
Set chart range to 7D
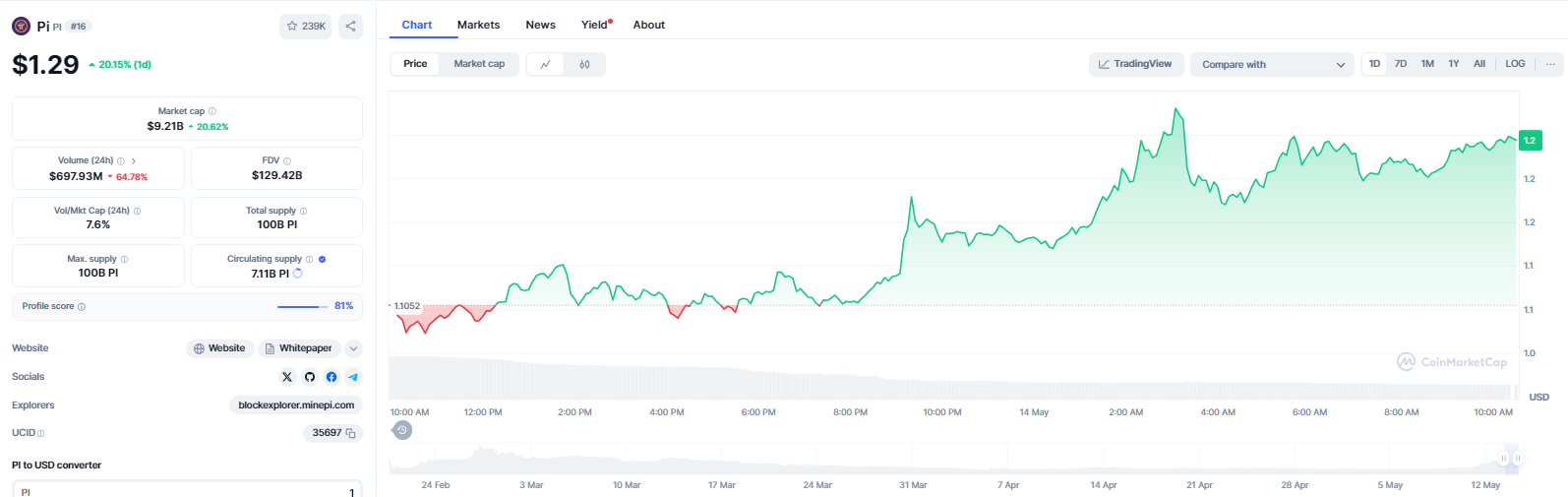tap(1401, 64)
